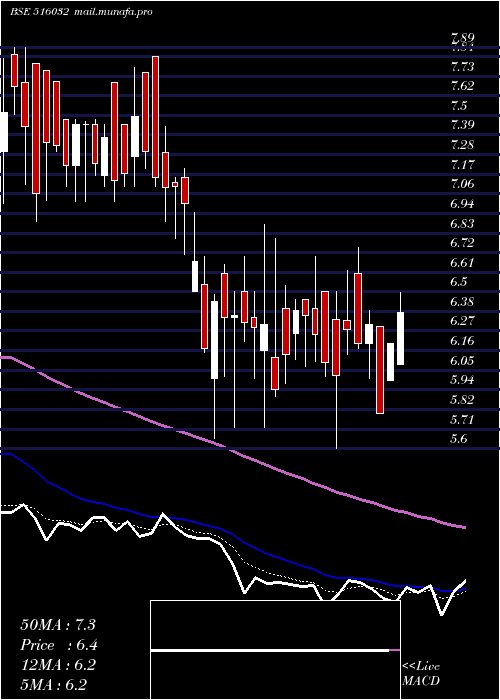Click the 5.82 price axis label
This screenshot has height=700, width=500.
click(x=462, y=400)
